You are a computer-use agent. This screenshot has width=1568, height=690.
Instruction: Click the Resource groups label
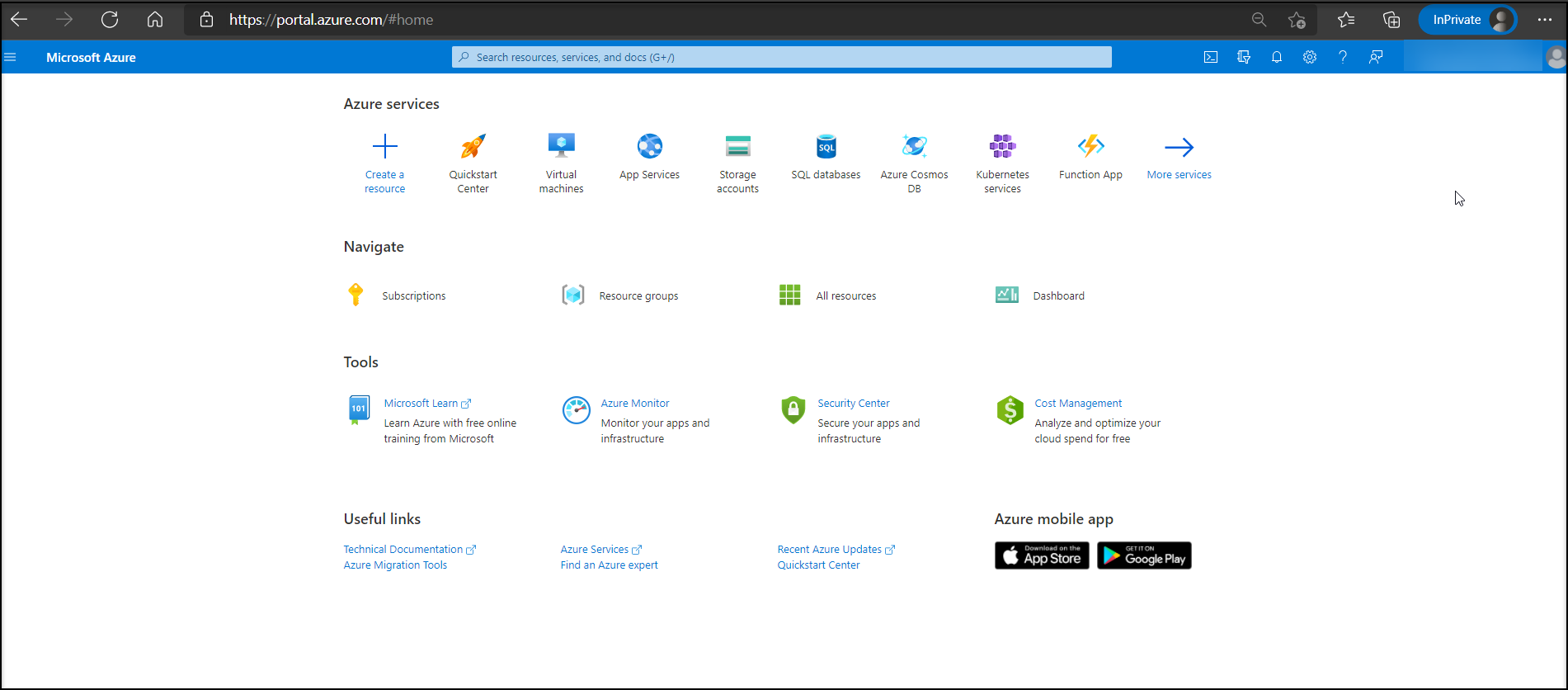click(638, 295)
